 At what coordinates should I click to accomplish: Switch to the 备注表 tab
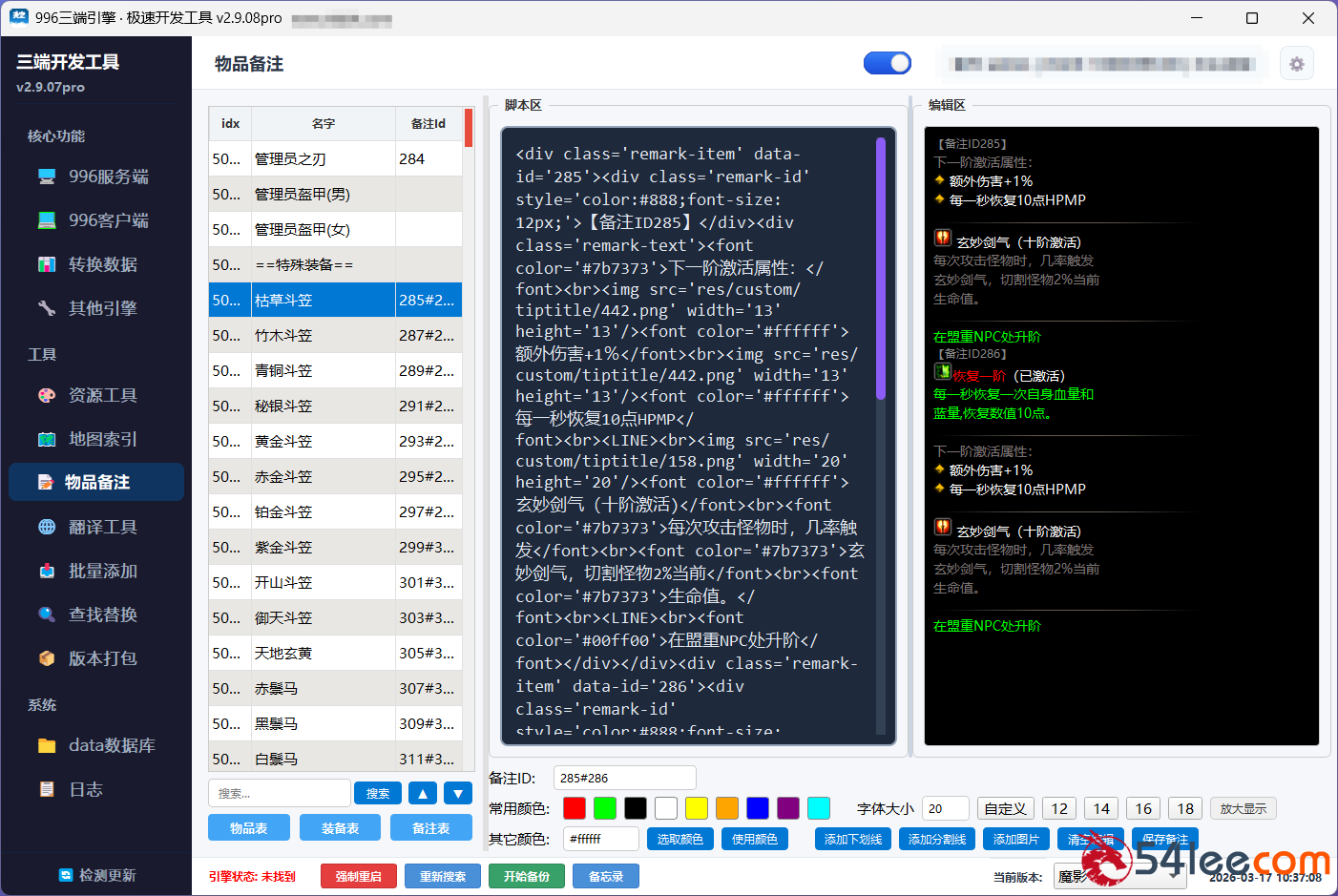430,828
